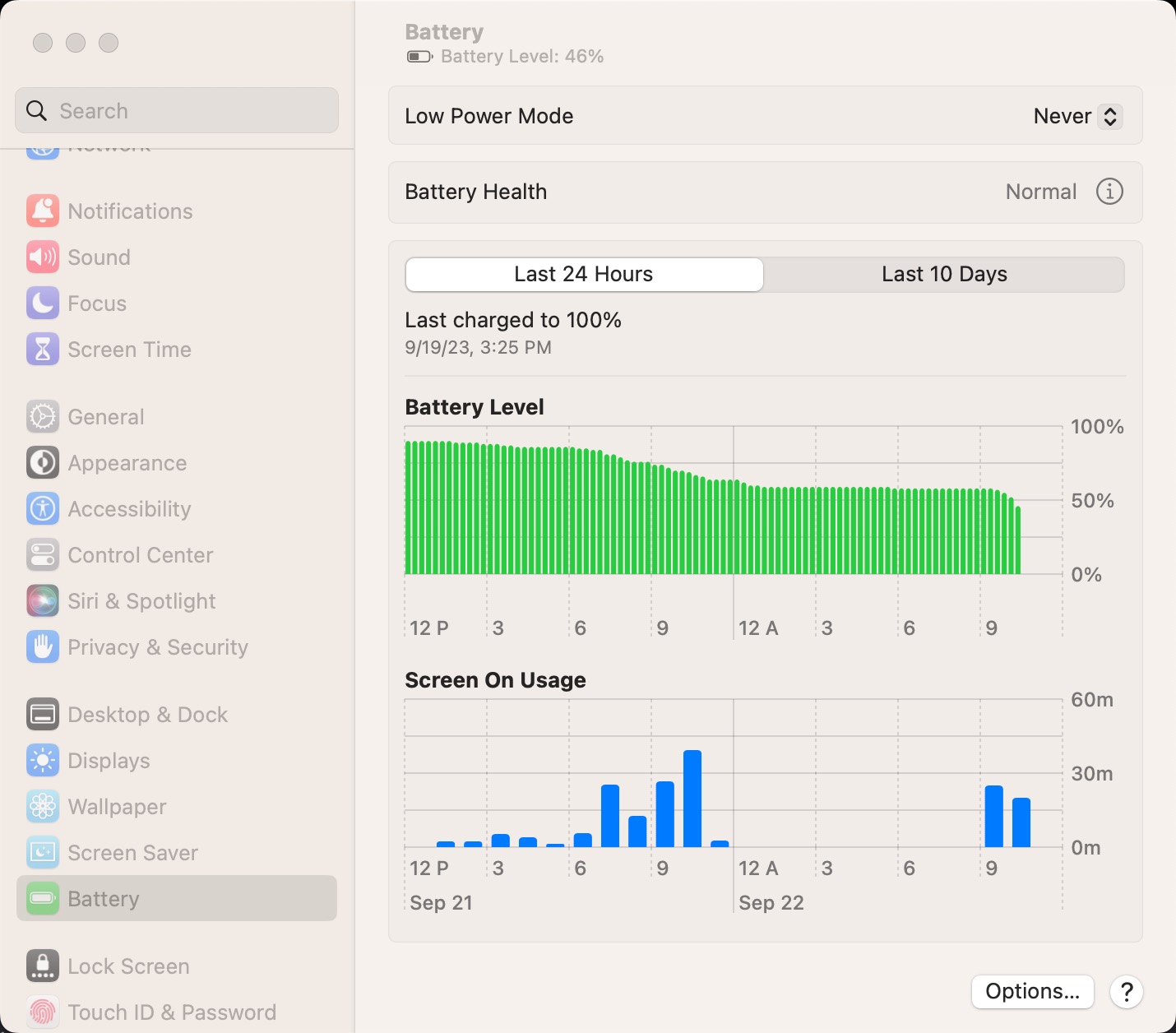Viewport: 1176px width, 1033px height.
Task: Select Accessibility label in sidebar
Action: 129,509
